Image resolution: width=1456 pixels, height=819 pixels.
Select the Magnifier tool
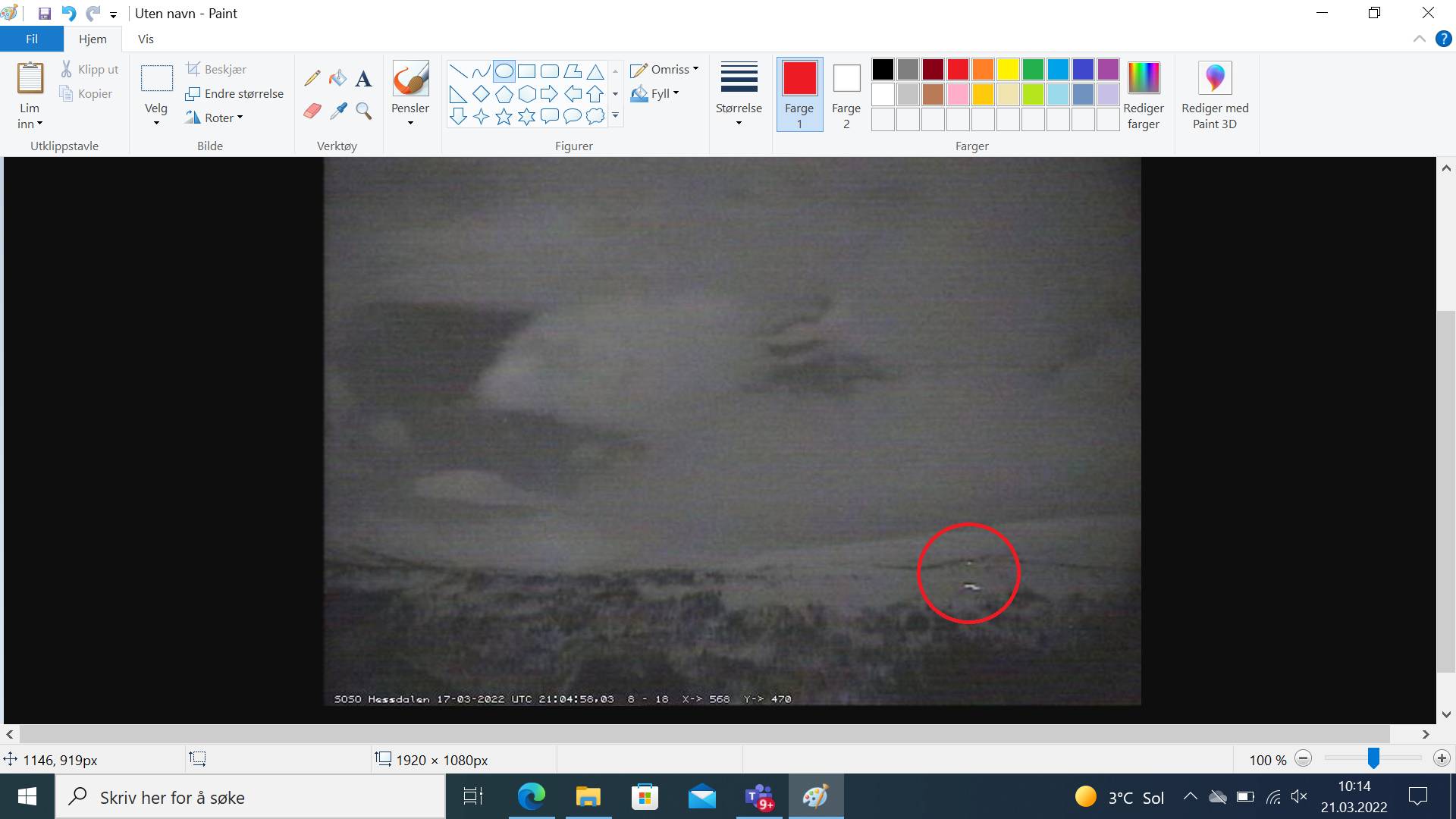[x=364, y=111]
